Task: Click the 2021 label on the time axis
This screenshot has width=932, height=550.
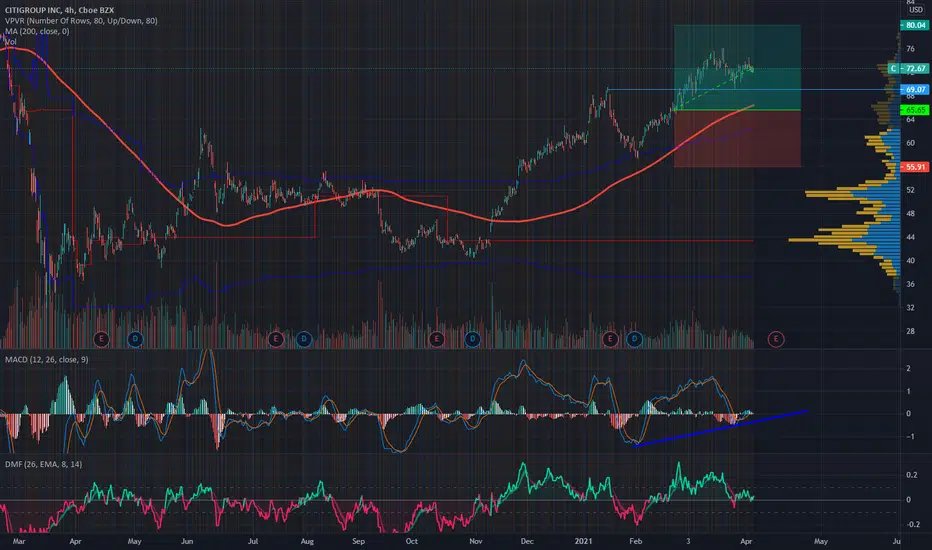Action: tap(584, 541)
